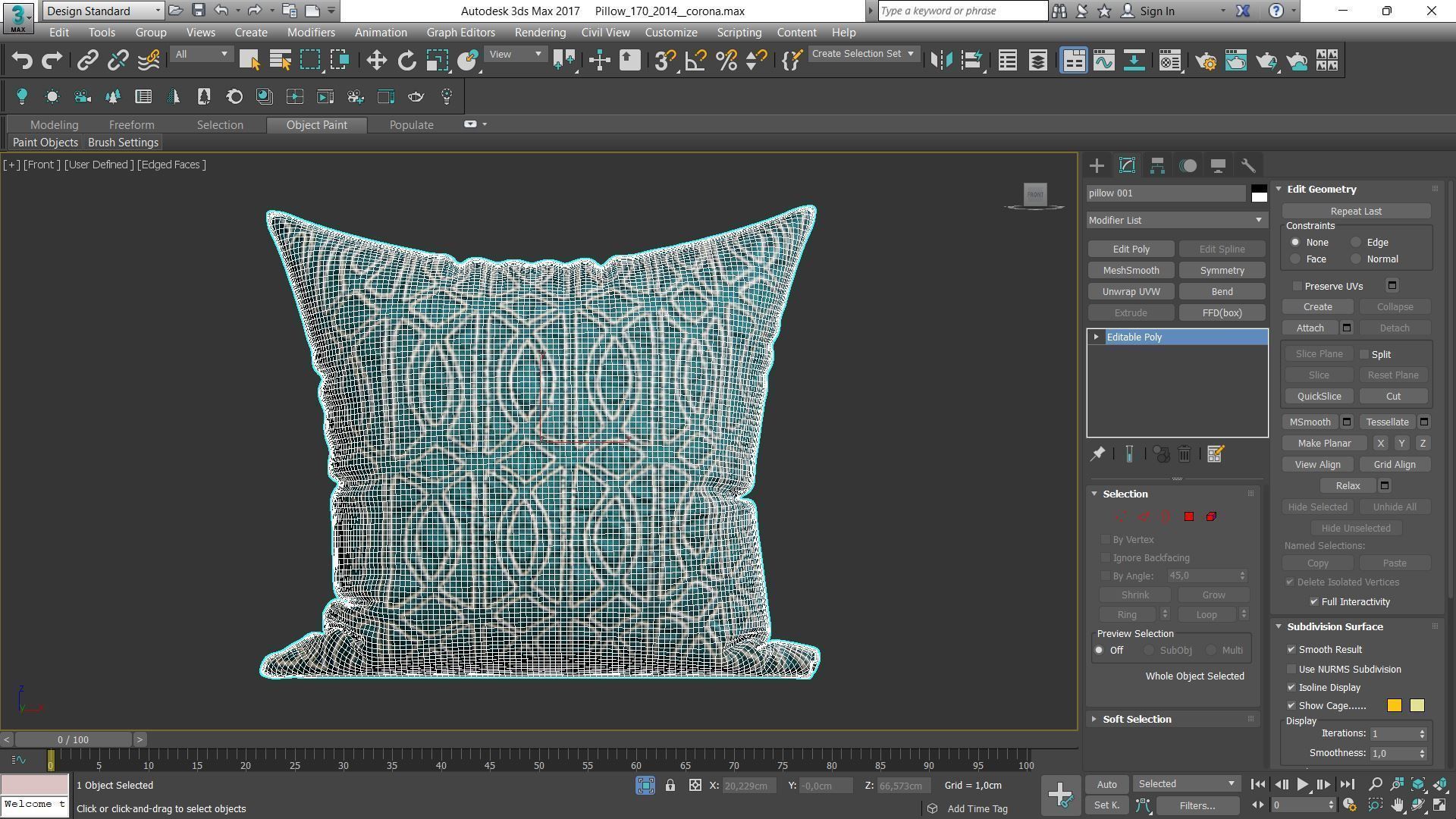Open the Modifiers menu
This screenshot has height=819, width=1456.
coord(311,33)
